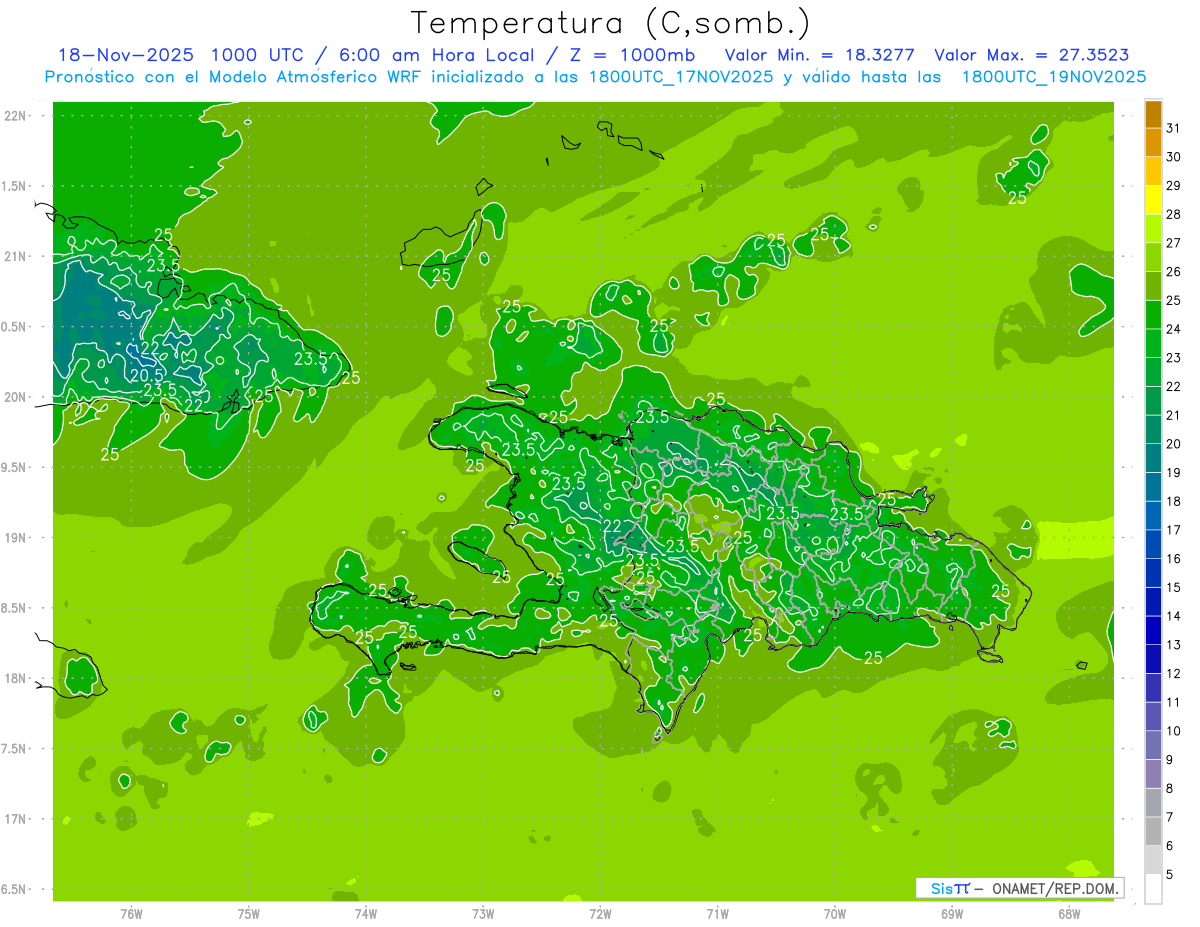Viewport: 1200px width, 927px height.
Task: Click the "19N" latitude axis label
Action: [16, 538]
